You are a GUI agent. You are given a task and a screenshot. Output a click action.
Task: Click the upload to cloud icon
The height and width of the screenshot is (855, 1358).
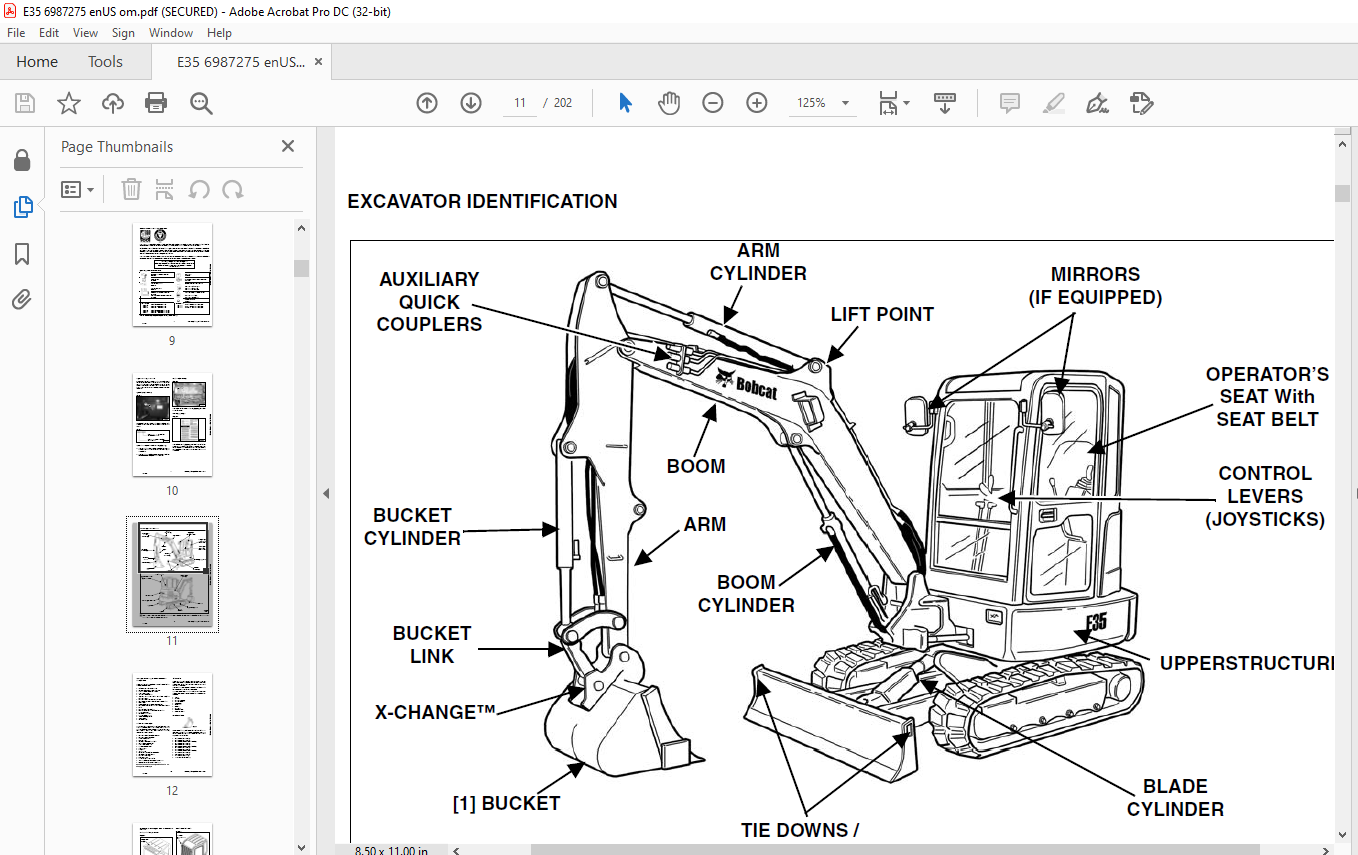113,103
